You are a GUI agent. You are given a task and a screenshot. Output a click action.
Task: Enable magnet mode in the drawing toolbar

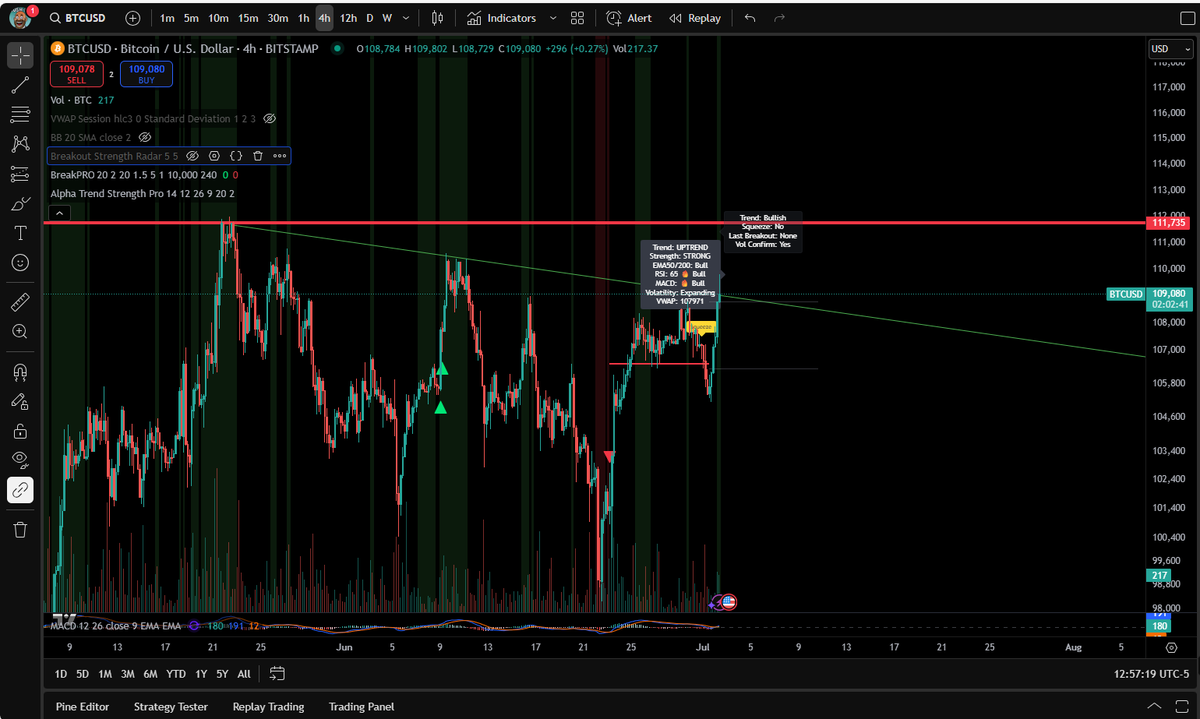[20, 371]
